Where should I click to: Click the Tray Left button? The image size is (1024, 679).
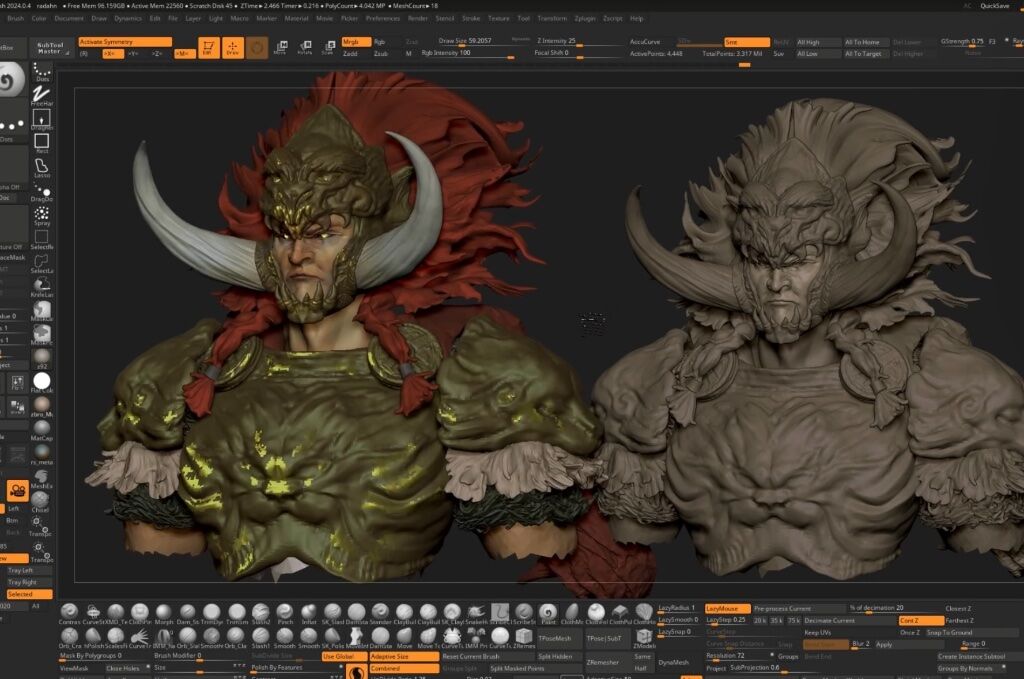point(29,571)
